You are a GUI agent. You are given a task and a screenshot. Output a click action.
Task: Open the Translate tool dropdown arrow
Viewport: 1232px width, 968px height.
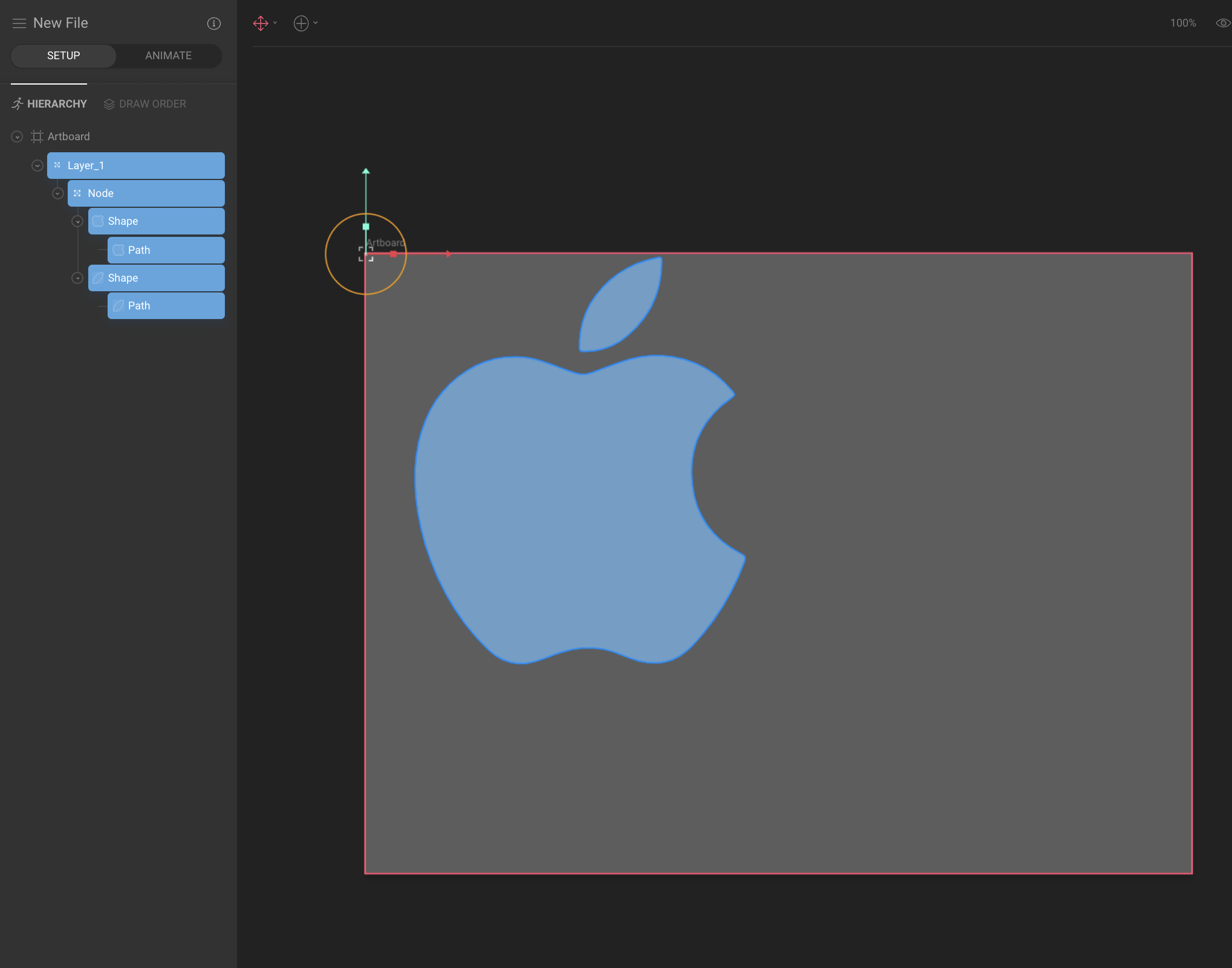pos(275,23)
